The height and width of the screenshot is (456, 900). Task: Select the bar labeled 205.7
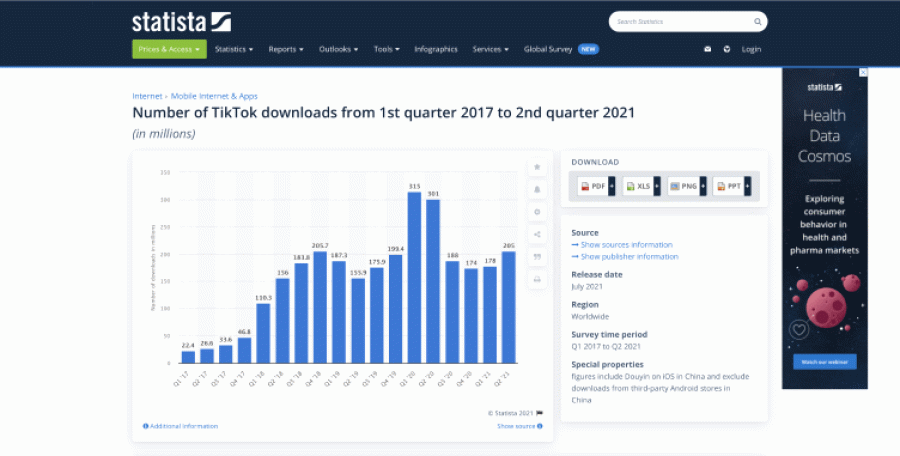[x=320, y=307]
